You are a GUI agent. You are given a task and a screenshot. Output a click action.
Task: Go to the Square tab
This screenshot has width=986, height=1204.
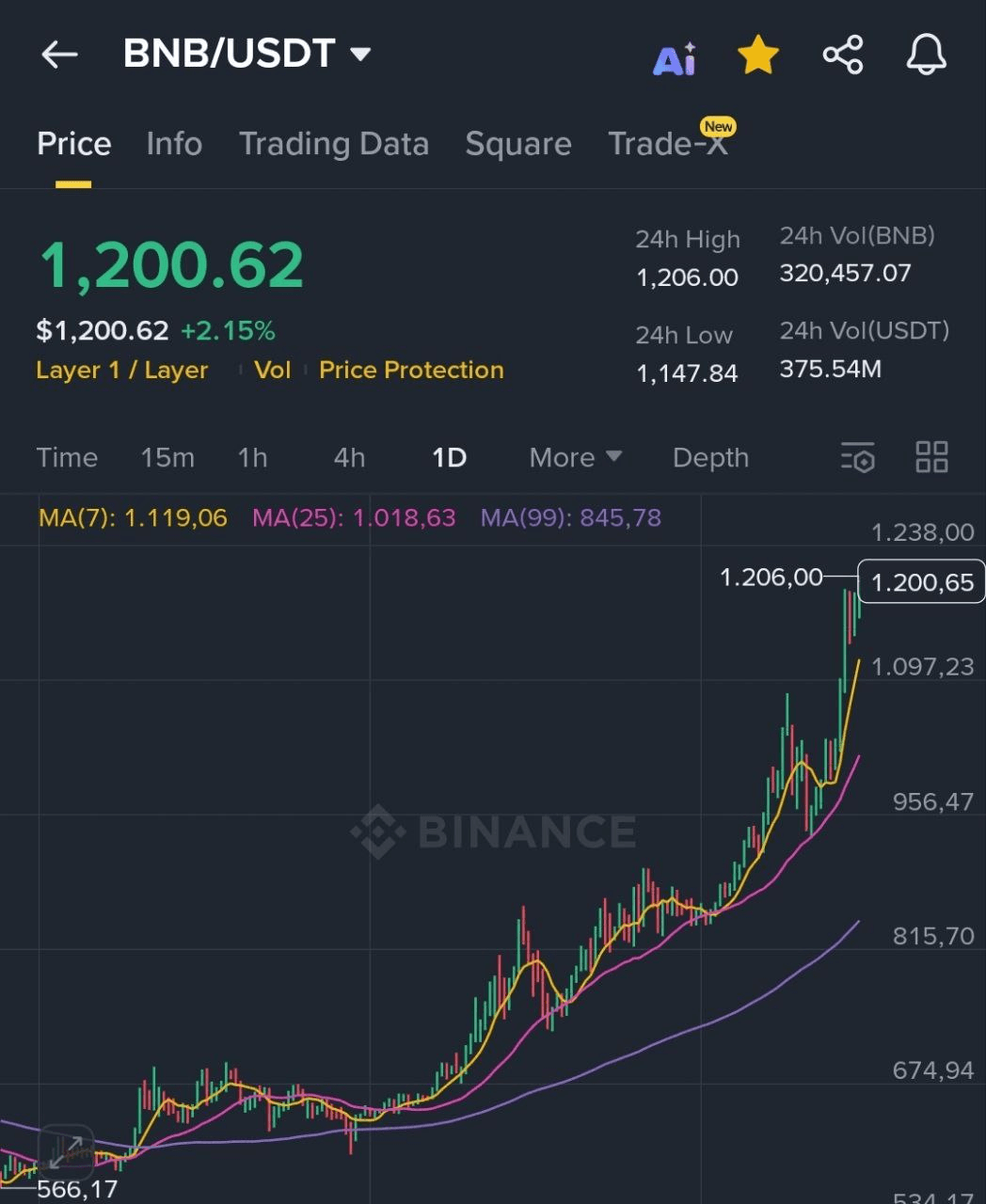(517, 144)
